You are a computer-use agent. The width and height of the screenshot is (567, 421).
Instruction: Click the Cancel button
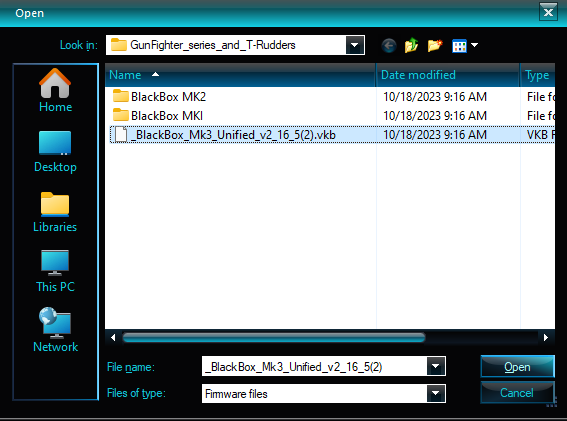click(517, 393)
